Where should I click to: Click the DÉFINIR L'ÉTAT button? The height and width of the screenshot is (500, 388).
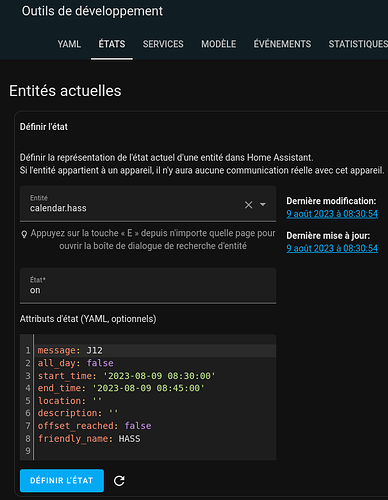(x=62, y=481)
